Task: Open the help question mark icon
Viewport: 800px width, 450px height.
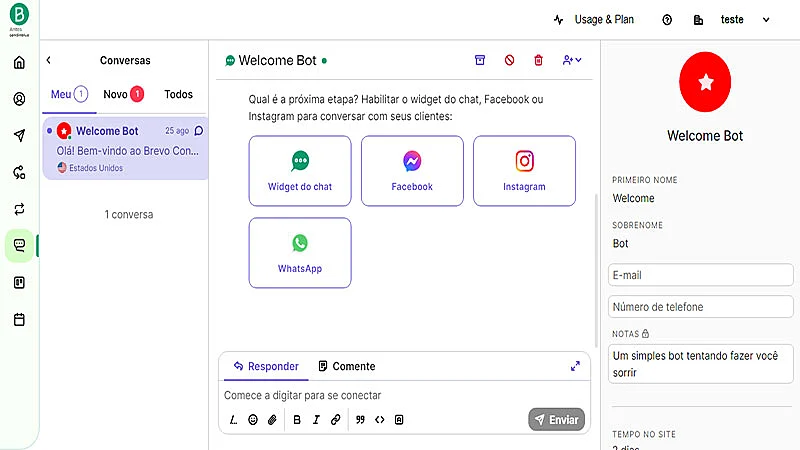Action: (667, 20)
